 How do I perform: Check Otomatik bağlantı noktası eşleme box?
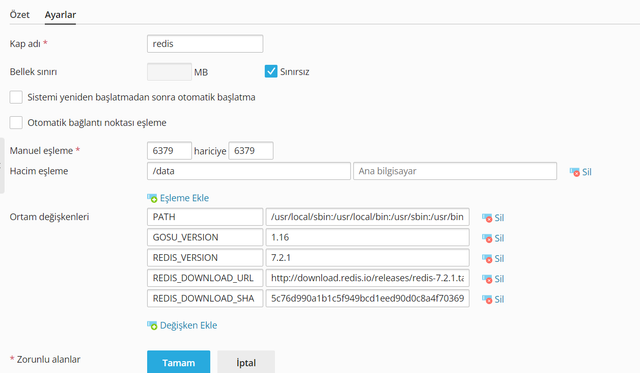[x=16, y=122]
